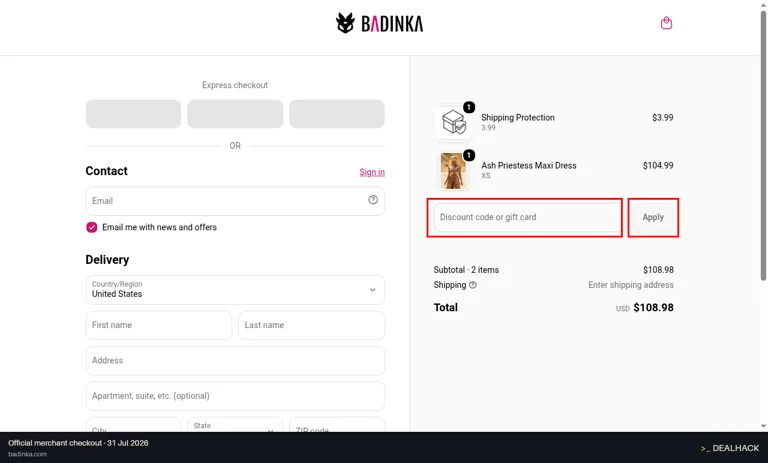The width and height of the screenshot is (768, 463).
Task: Click the Sign in link
Action: [x=372, y=172]
